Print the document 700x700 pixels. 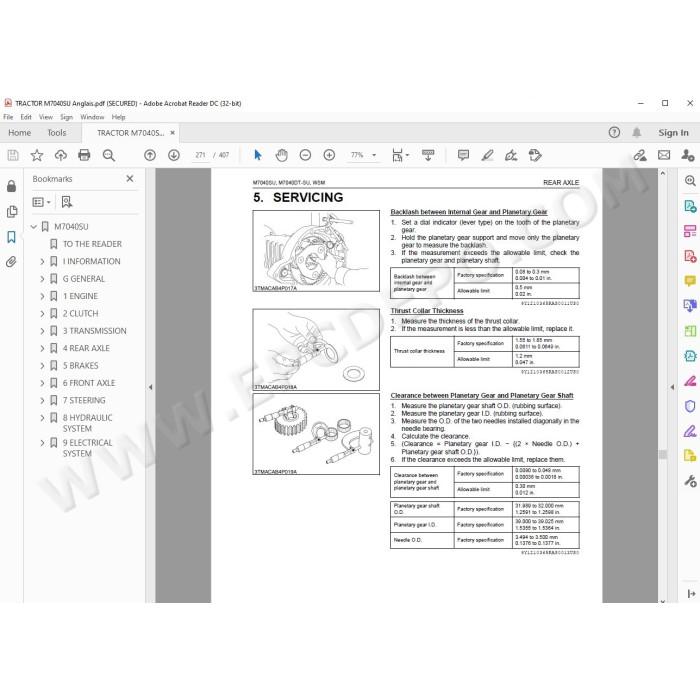click(x=84, y=155)
